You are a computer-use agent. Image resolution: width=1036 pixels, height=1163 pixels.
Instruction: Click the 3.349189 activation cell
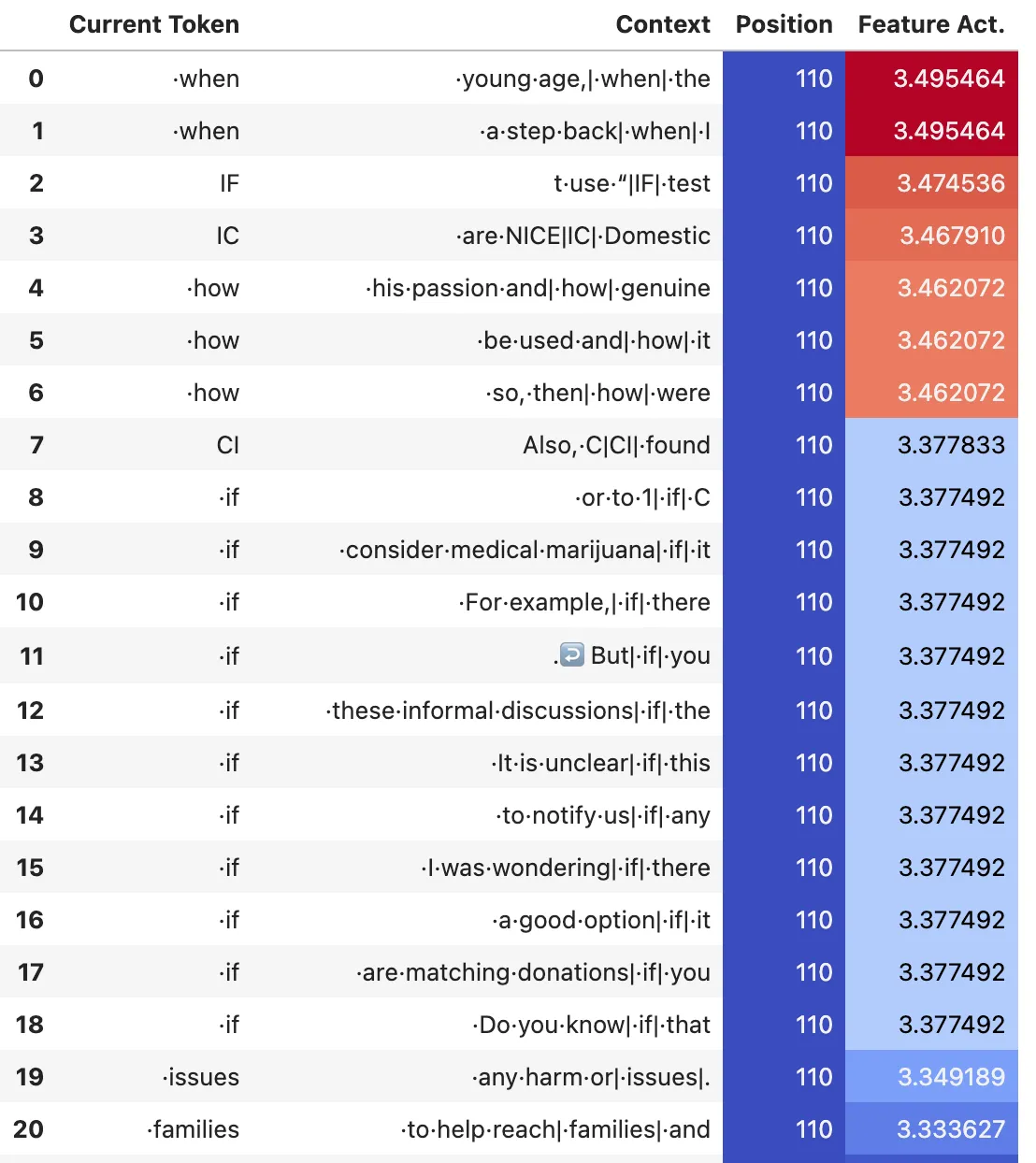[931, 1076]
